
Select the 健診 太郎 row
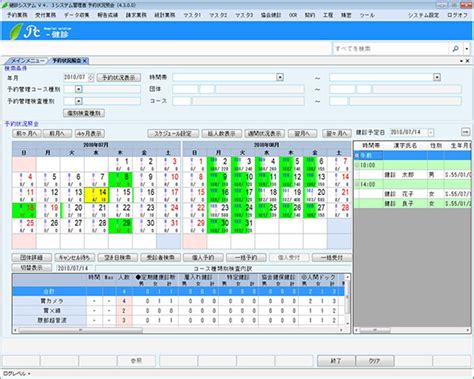point(412,175)
